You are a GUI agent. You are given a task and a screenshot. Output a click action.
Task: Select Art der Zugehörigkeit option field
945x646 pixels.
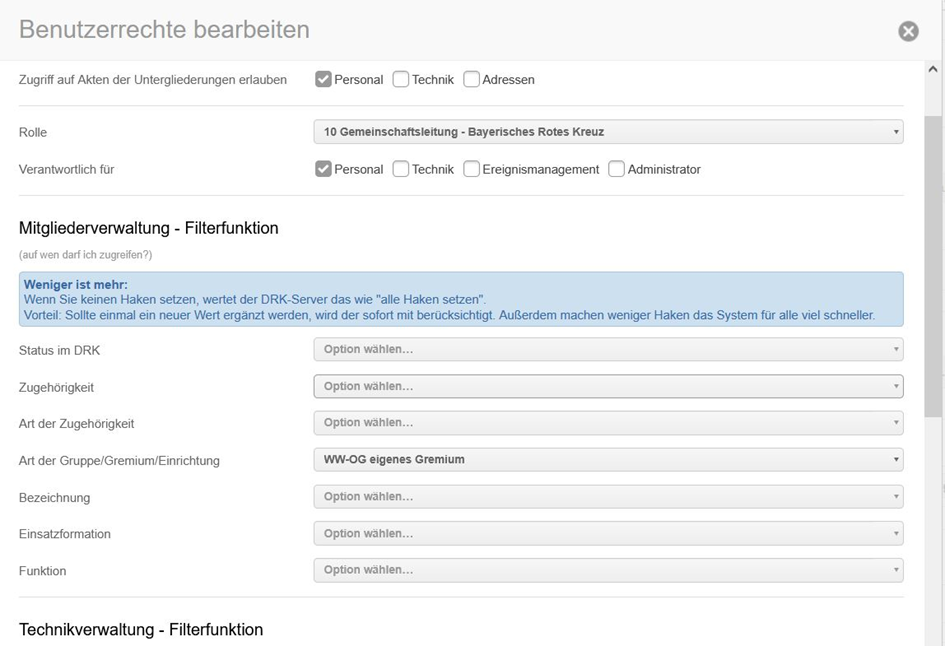[x=607, y=423]
